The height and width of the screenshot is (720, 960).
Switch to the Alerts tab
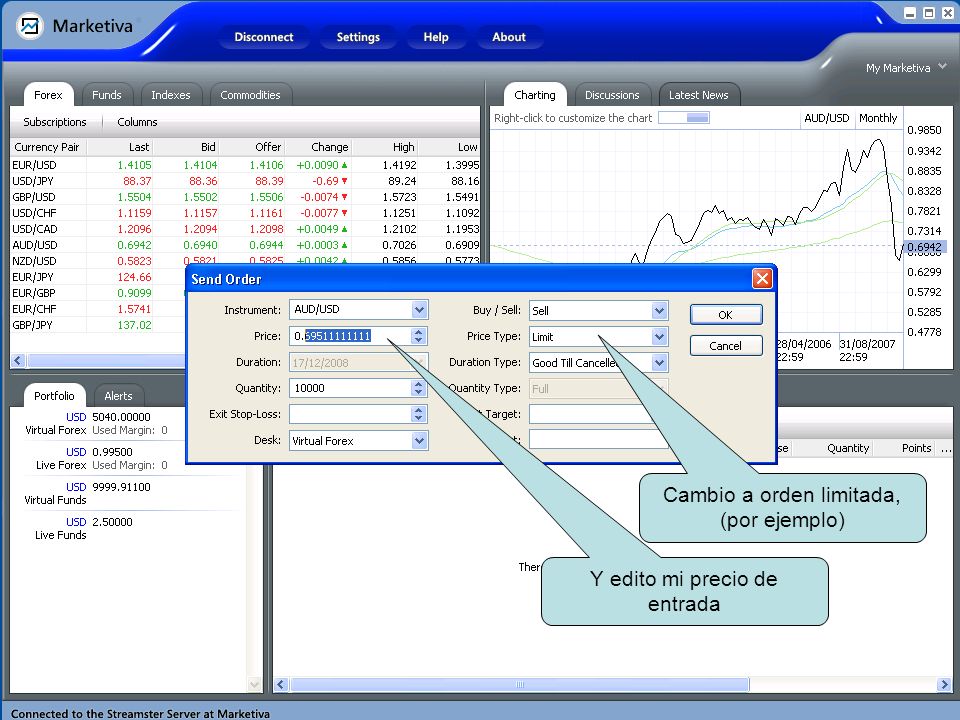[118, 396]
